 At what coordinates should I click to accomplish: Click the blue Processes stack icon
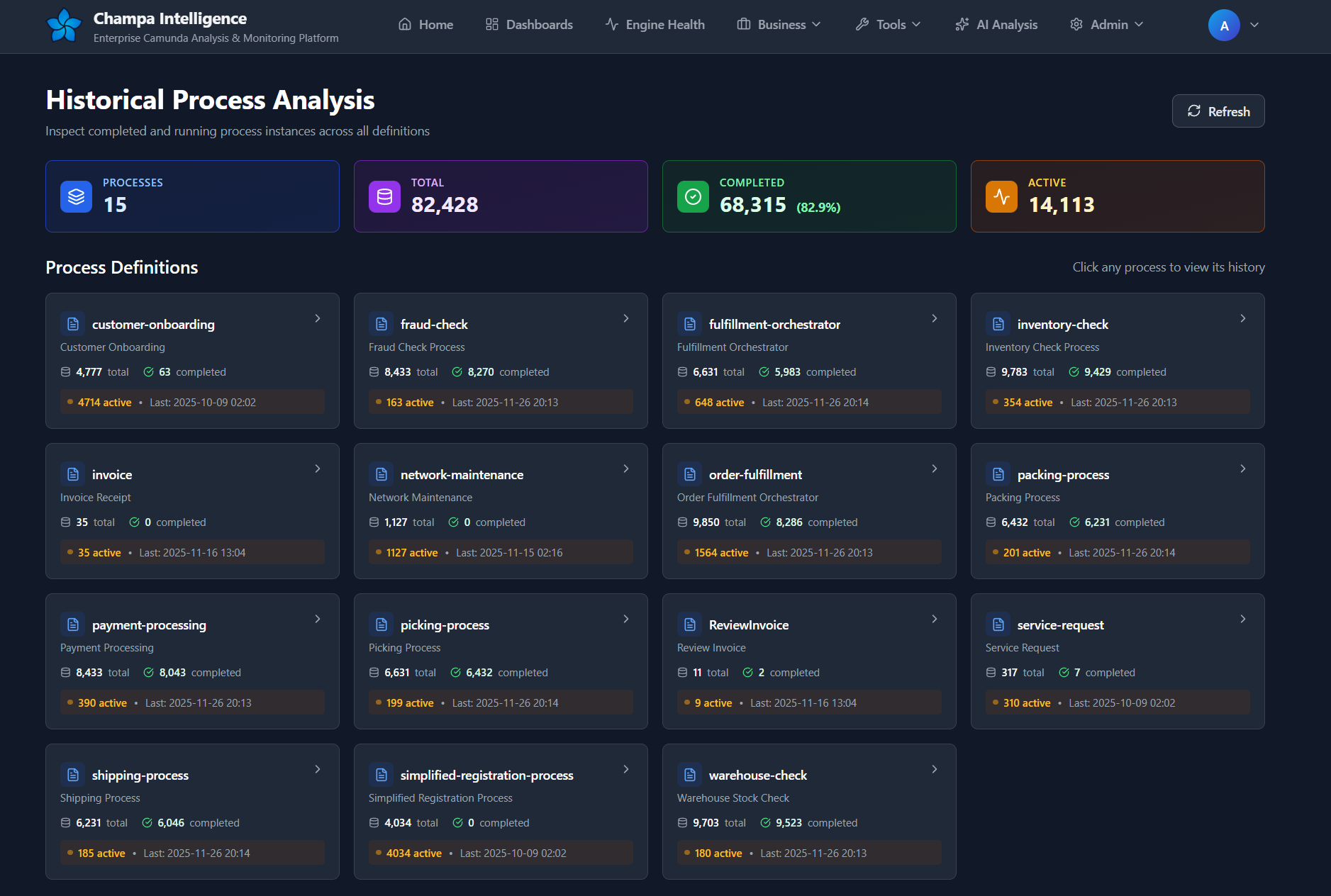(76, 196)
